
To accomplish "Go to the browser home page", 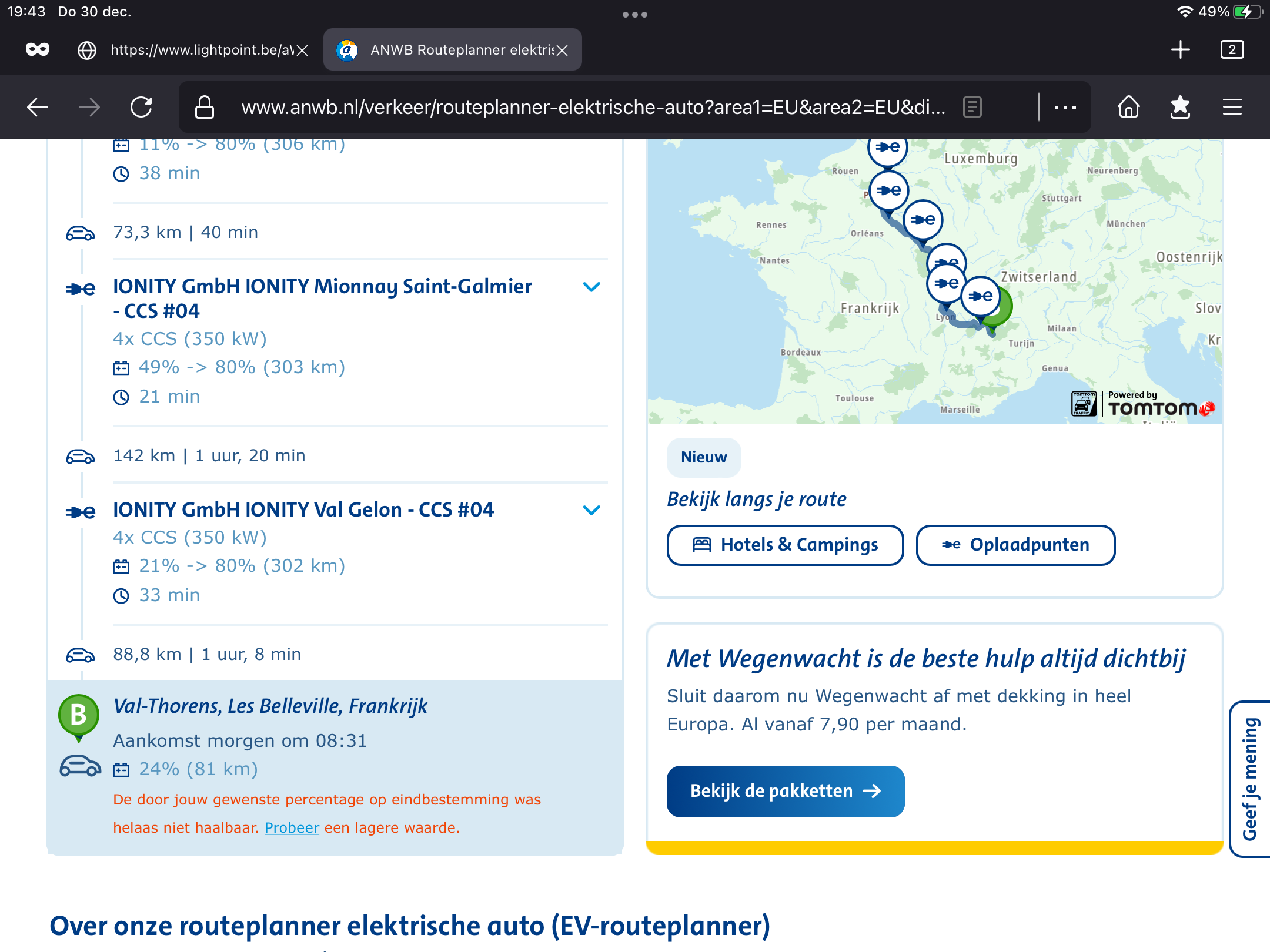I will [x=1128, y=107].
